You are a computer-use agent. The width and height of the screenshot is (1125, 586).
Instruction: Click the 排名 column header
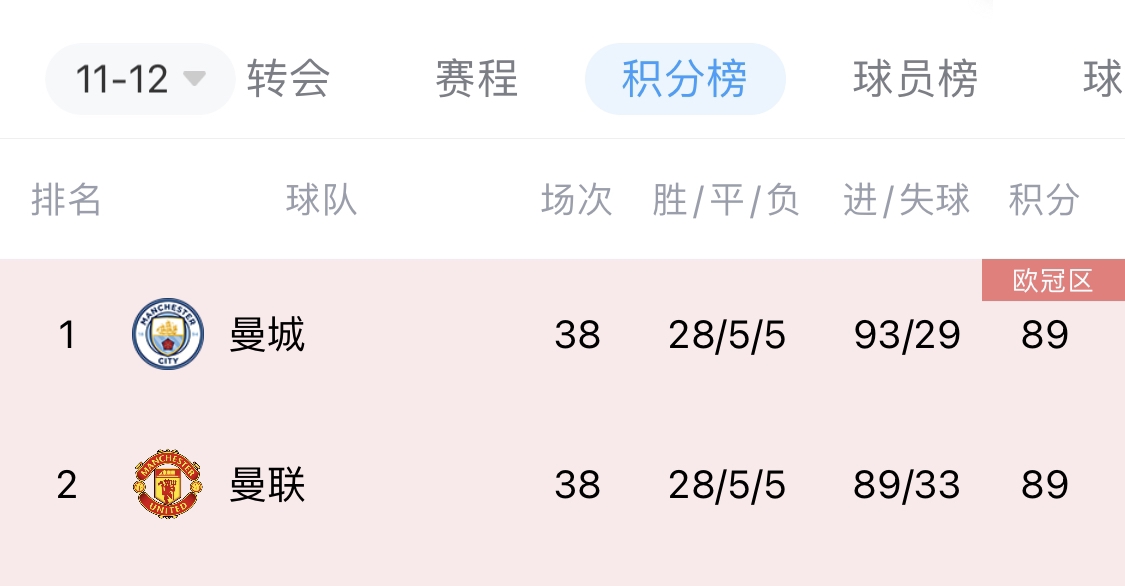(66, 199)
